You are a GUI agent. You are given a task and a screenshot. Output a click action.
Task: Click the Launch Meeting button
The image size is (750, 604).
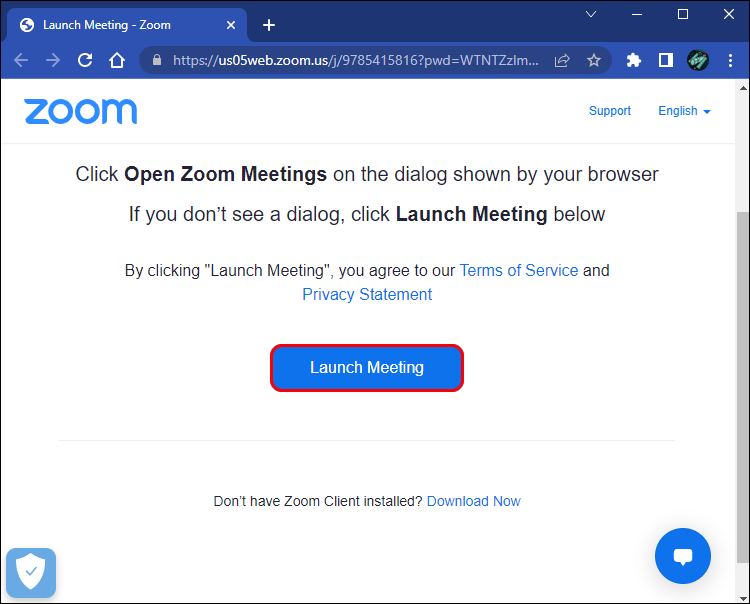(367, 368)
